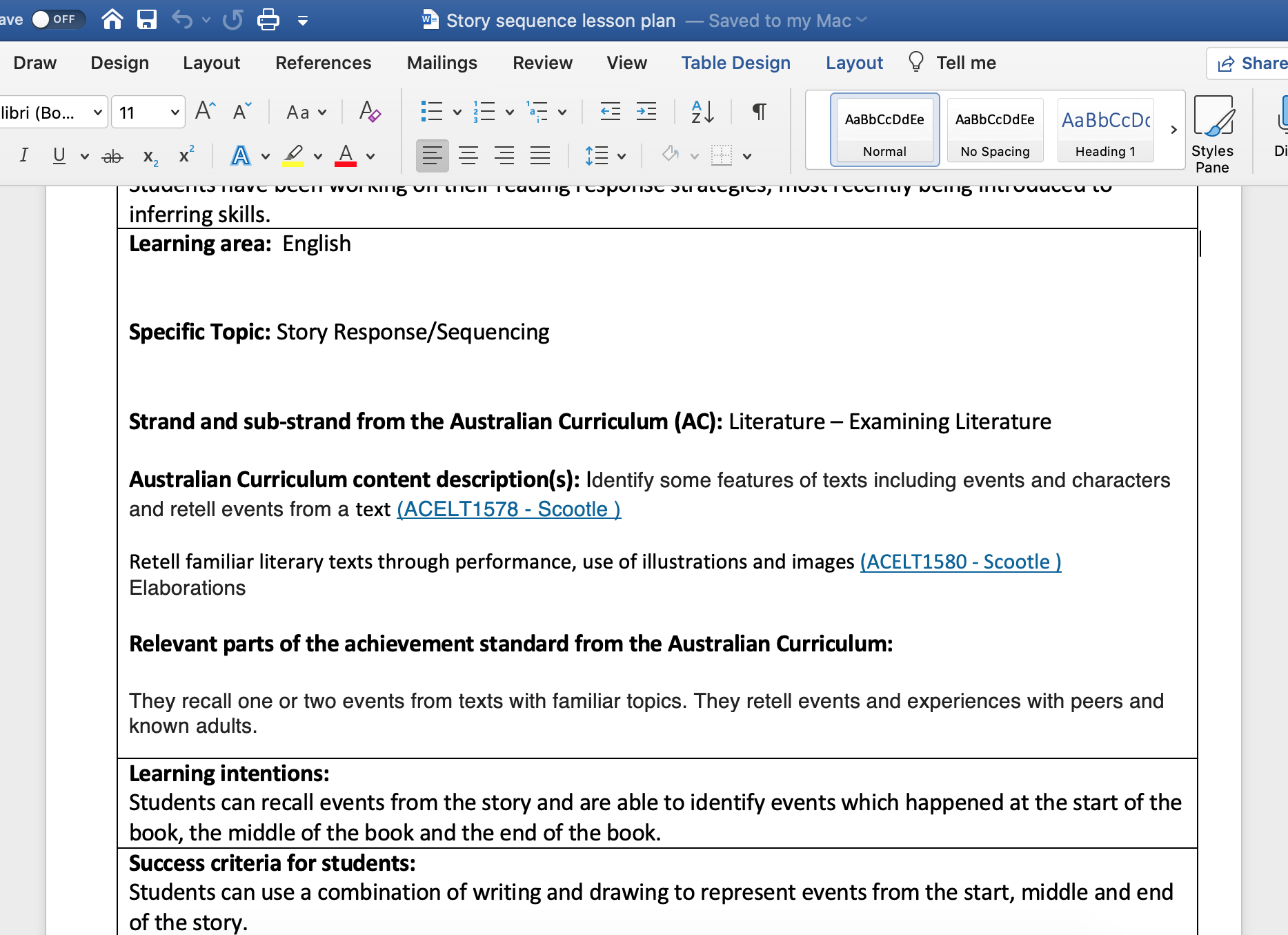Expand bullet list style dropdown arrow

coord(457,112)
